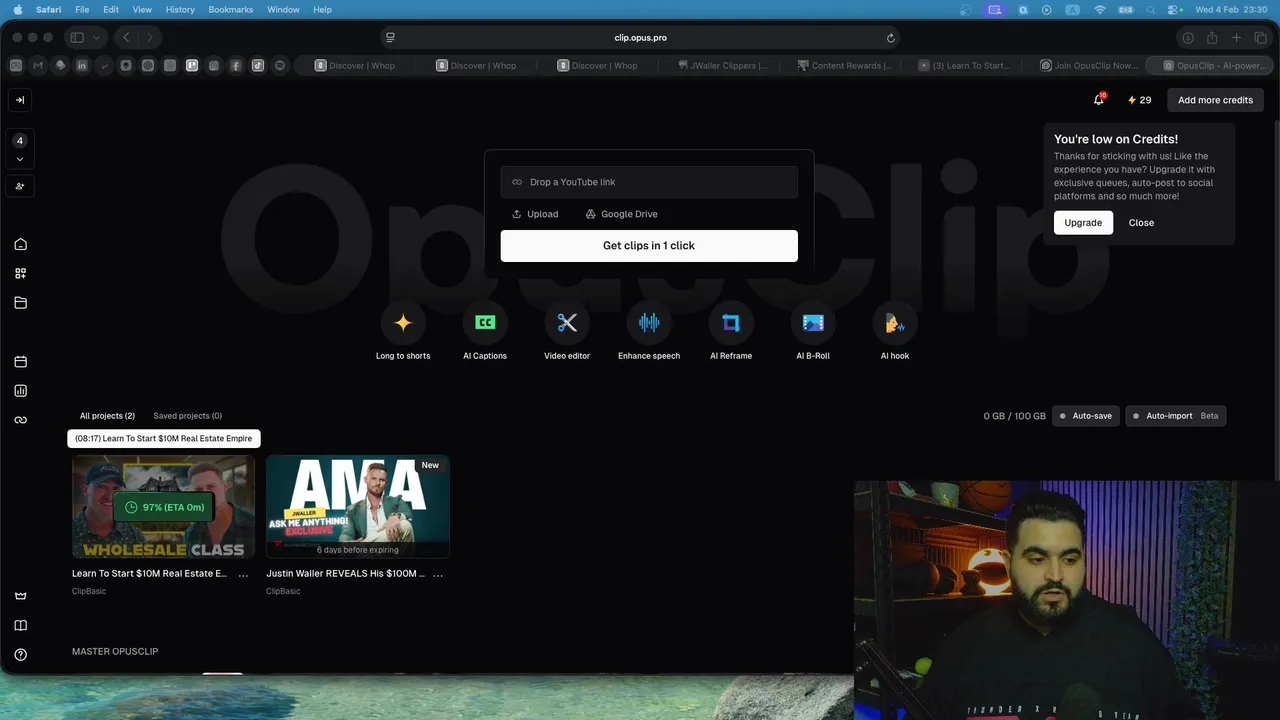Switch to All projects (2) tab
The width and height of the screenshot is (1280, 720).
[107, 416]
